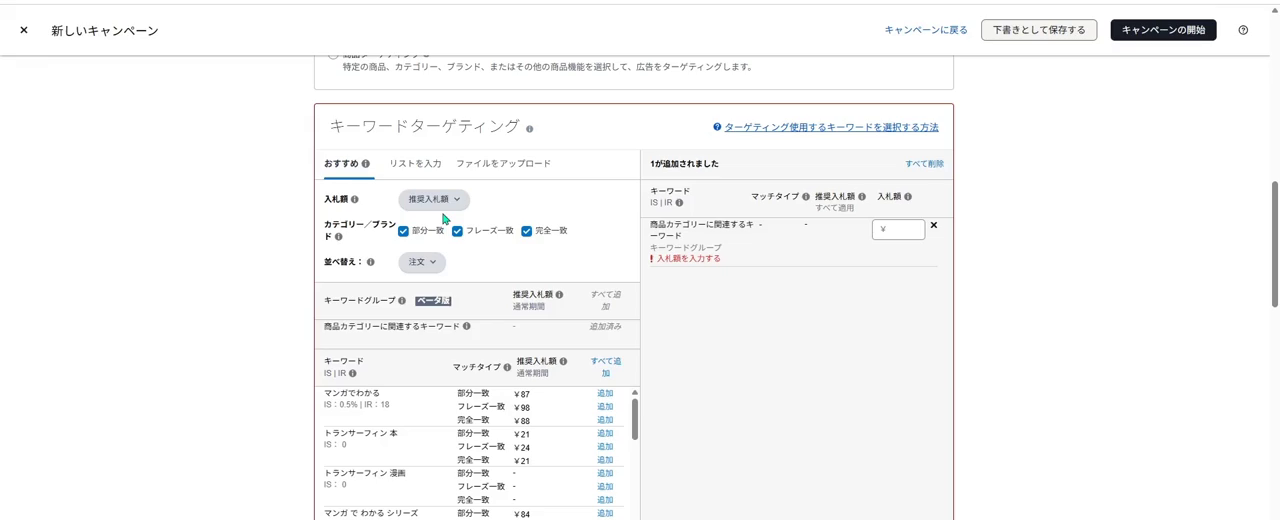Click the help icon beside ターゲティング使用するキーワード link
This screenshot has width=1280, height=520.
(x=717, y=128)
